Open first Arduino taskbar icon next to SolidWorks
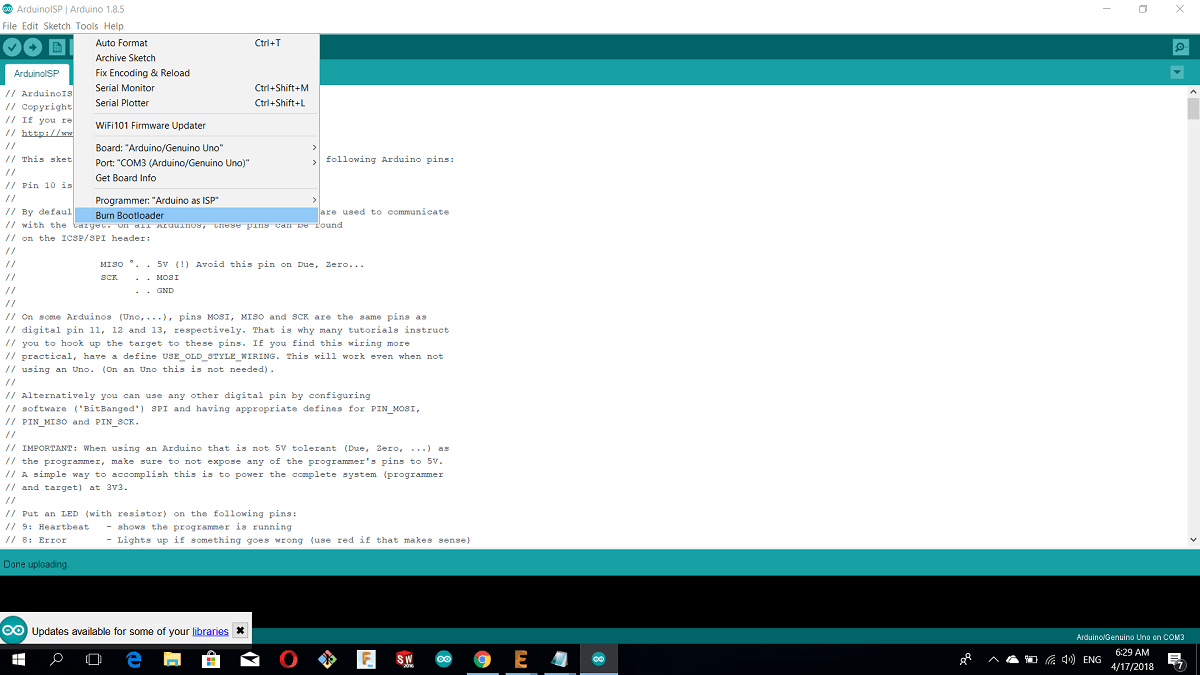Image resolution: width=1200 pixels, height=675 pixels. (443, 659)
